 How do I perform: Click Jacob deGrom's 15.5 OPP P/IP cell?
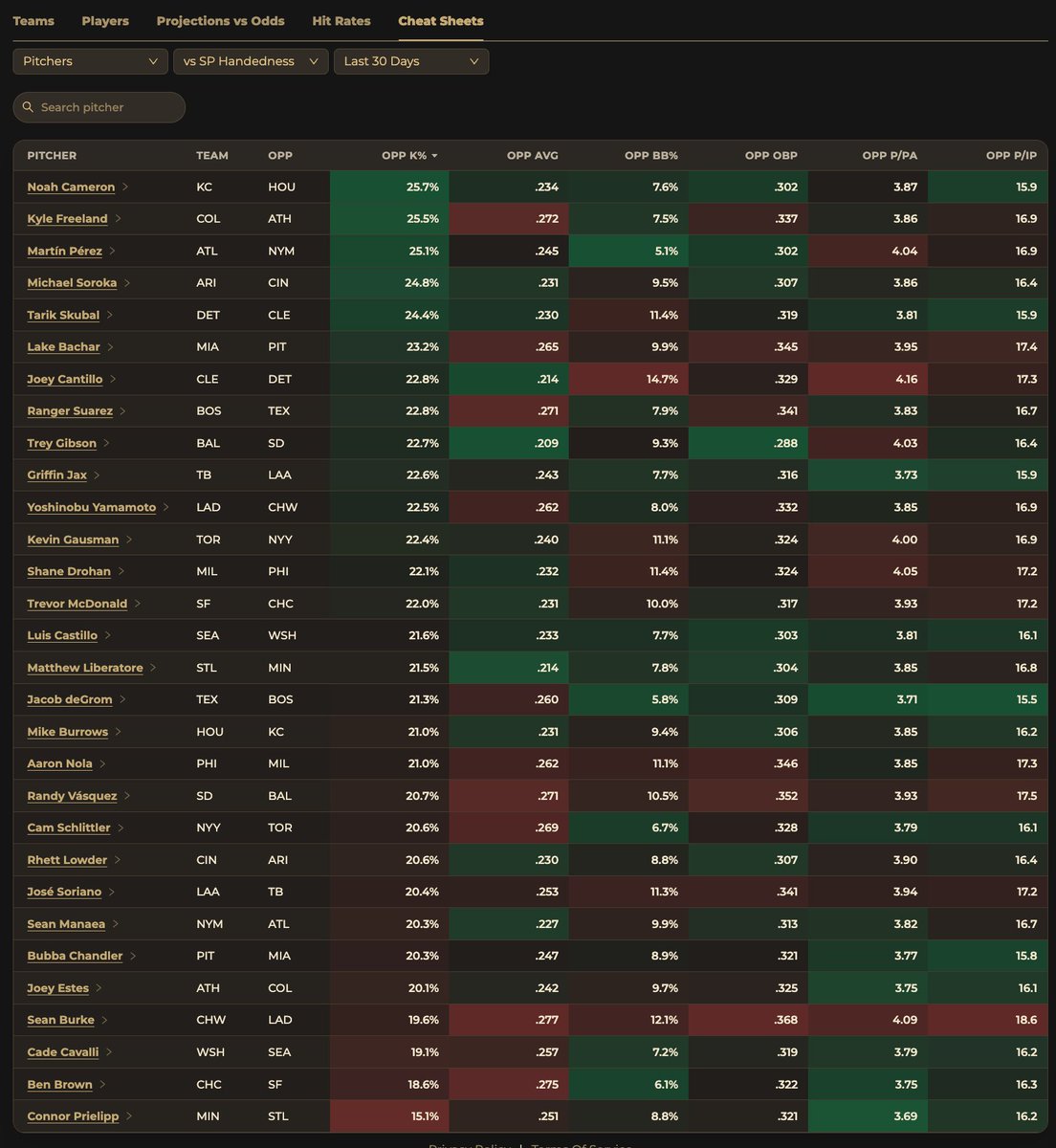click(x=987, y=699)
